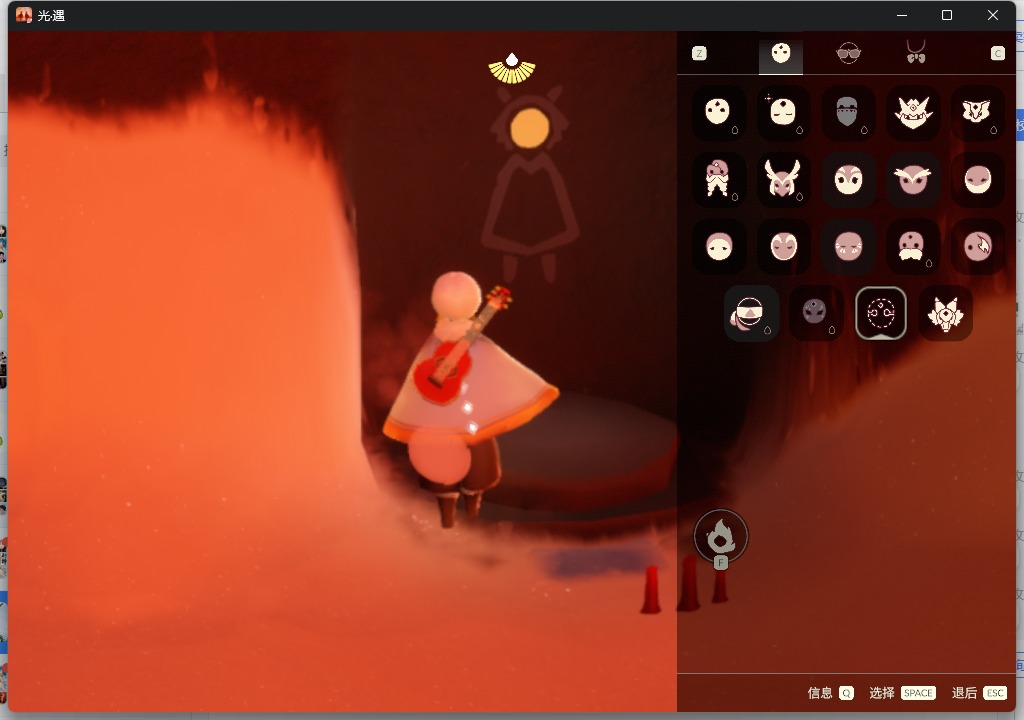1024x720 pixels.
Task: Click the spirit silhouette with glowing face
Action: coord(530,183)
